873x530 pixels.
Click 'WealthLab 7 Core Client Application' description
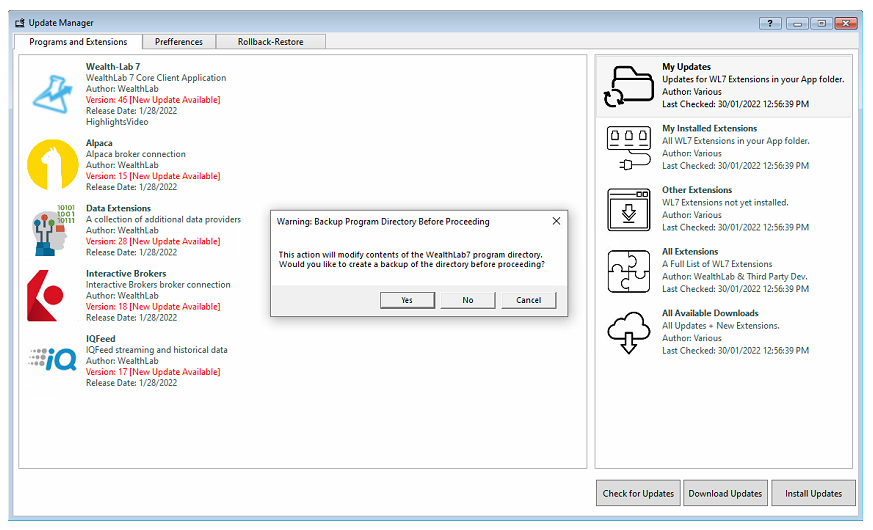[x=156, y=78]
